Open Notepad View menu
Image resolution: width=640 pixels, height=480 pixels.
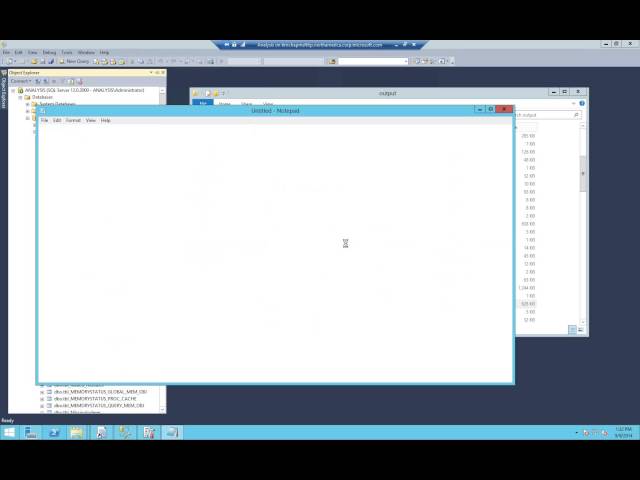91,120
